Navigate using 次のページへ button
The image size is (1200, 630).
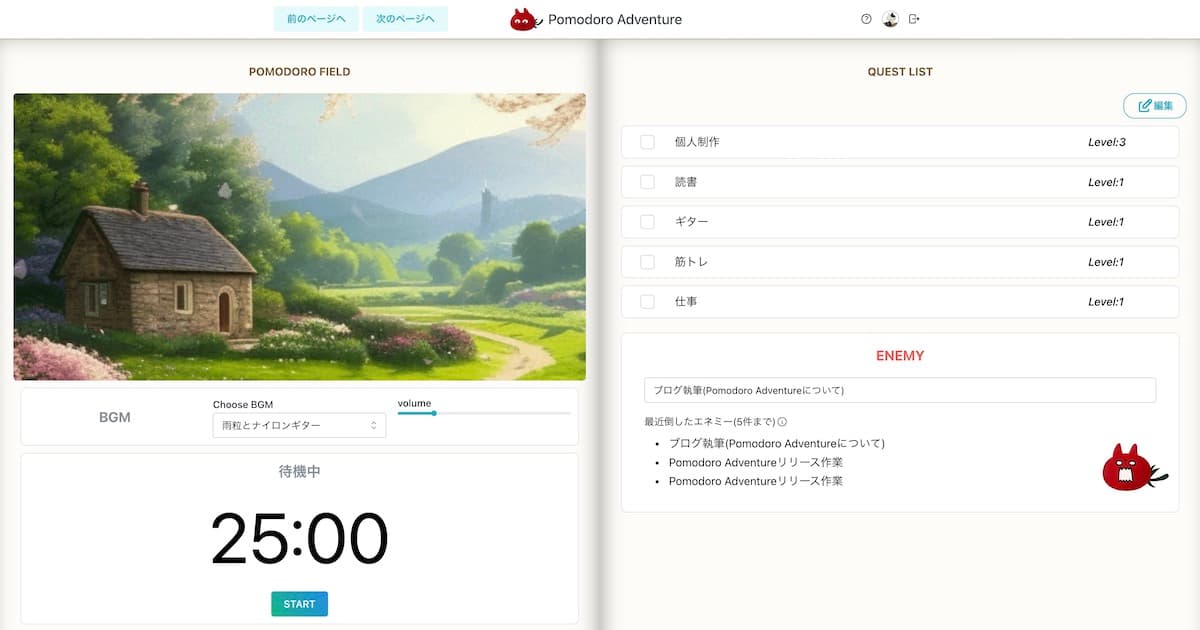point(405,19)
